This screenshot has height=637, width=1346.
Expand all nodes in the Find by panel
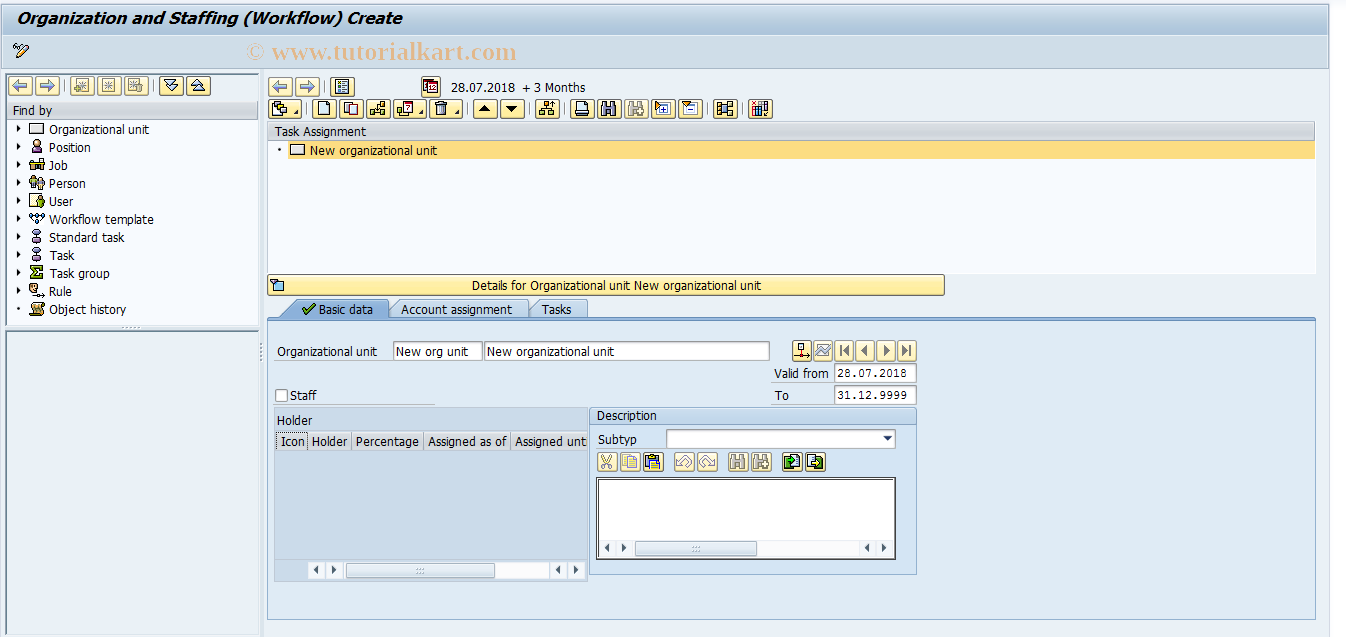[172, 86]
